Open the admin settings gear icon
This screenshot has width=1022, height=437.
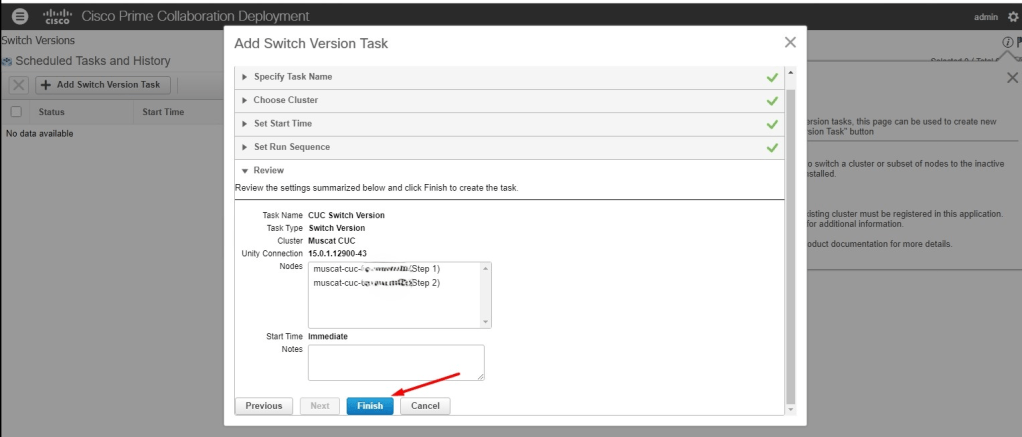(1013, 17)
